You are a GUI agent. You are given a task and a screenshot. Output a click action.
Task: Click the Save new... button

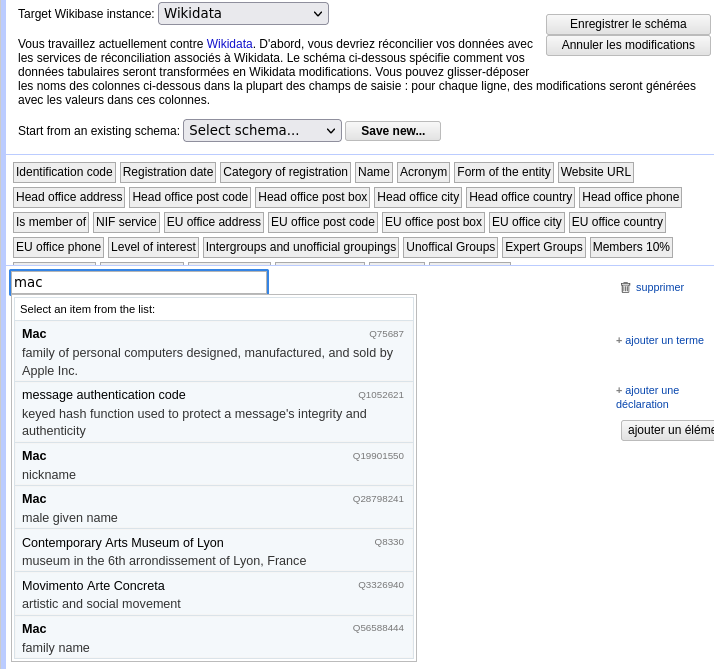(x=393, y=131)
